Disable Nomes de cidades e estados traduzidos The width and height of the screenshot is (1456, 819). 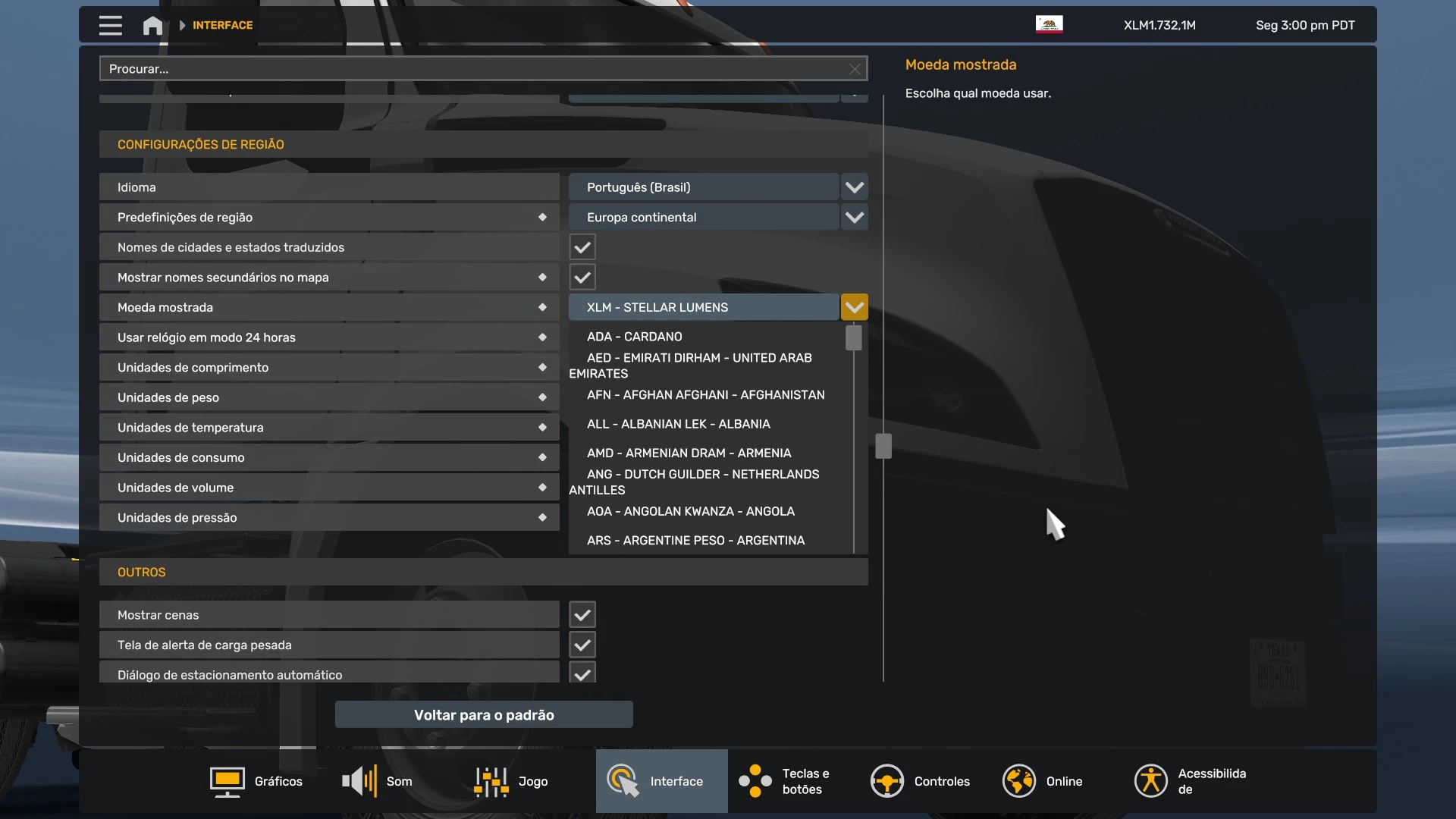click(x=582, y=246)
